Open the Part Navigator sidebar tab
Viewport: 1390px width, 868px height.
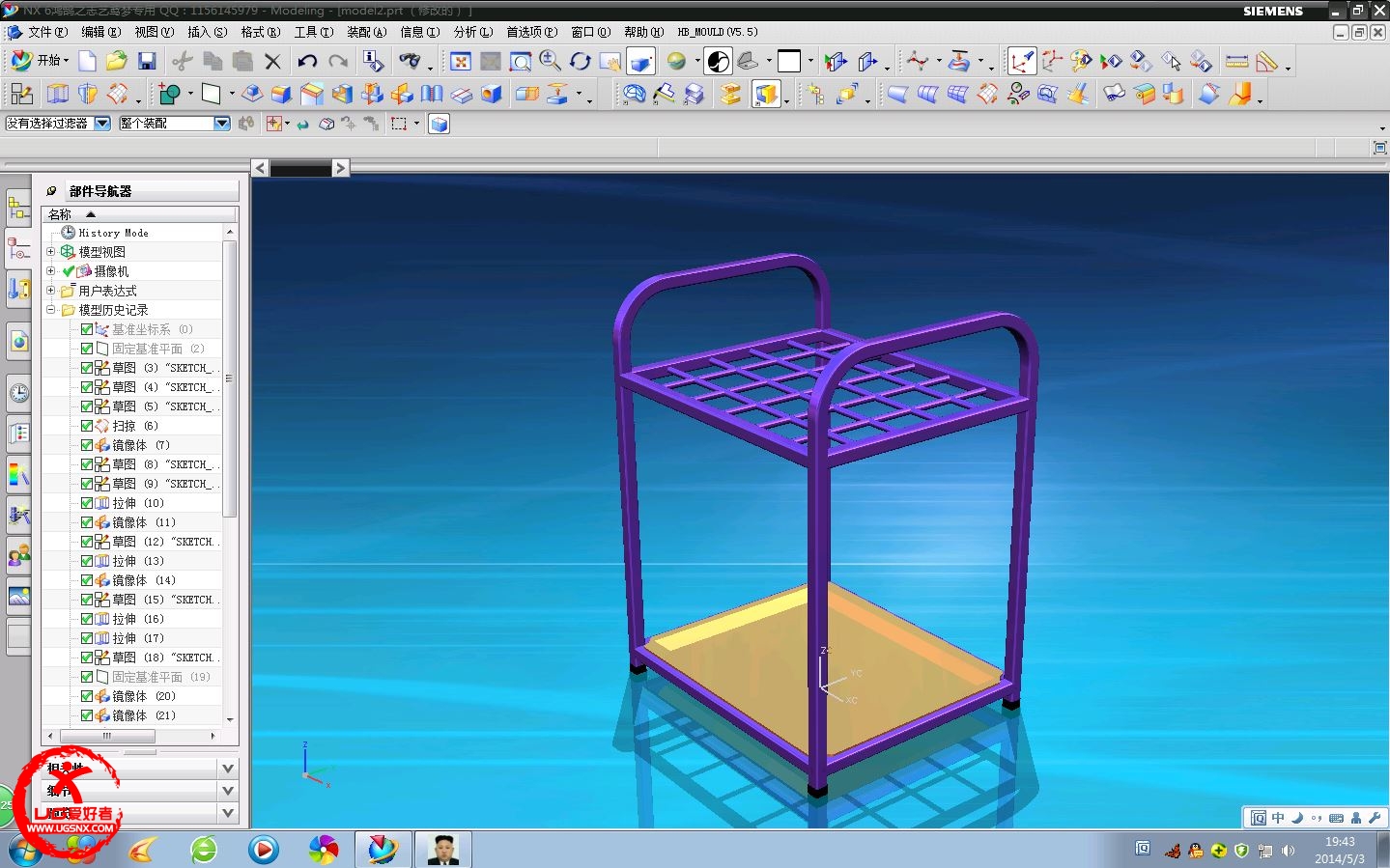click(18, 247)
